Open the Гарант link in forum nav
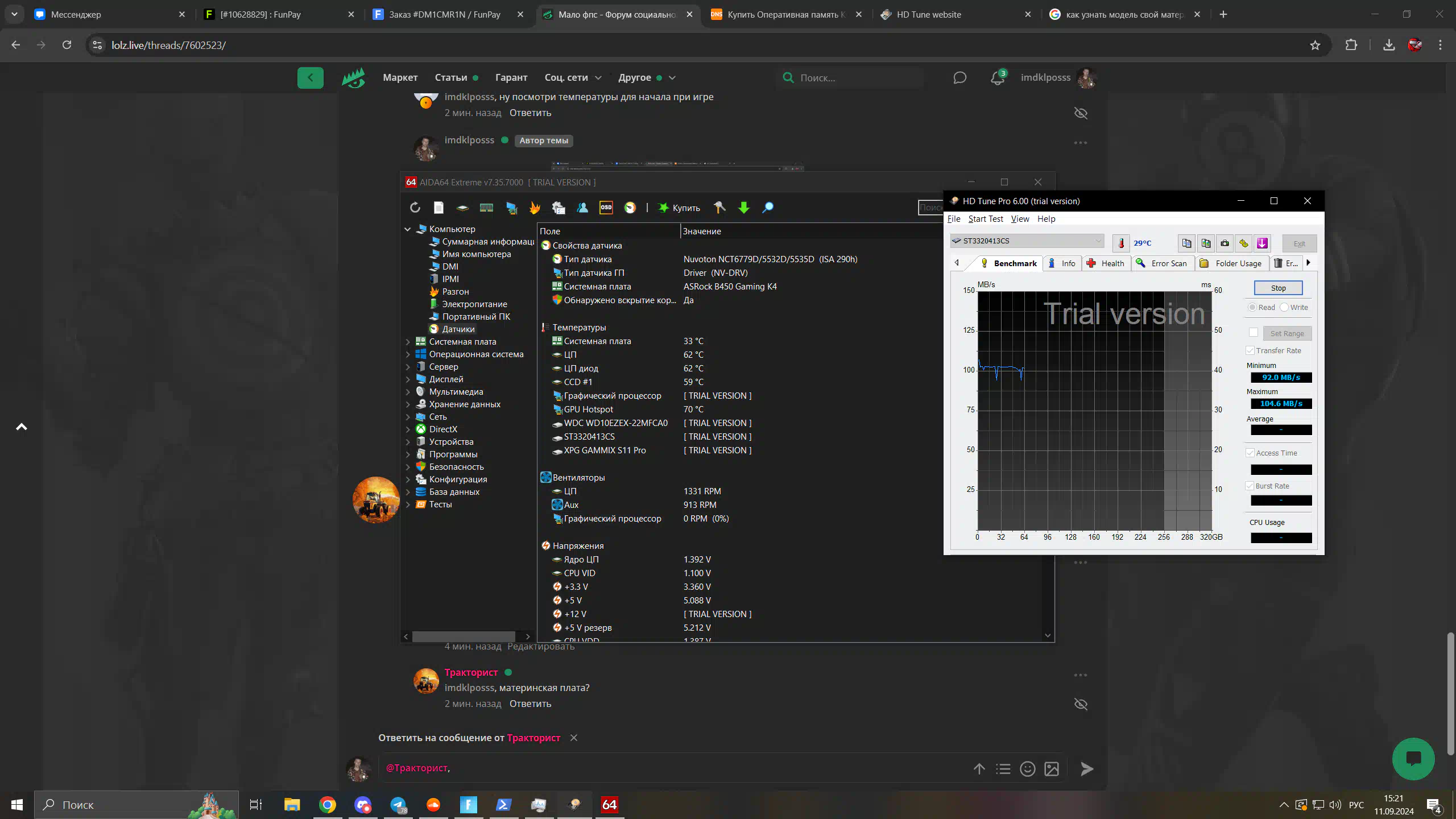The height and width of the screenshot is (819, 1456). point(511,78)
